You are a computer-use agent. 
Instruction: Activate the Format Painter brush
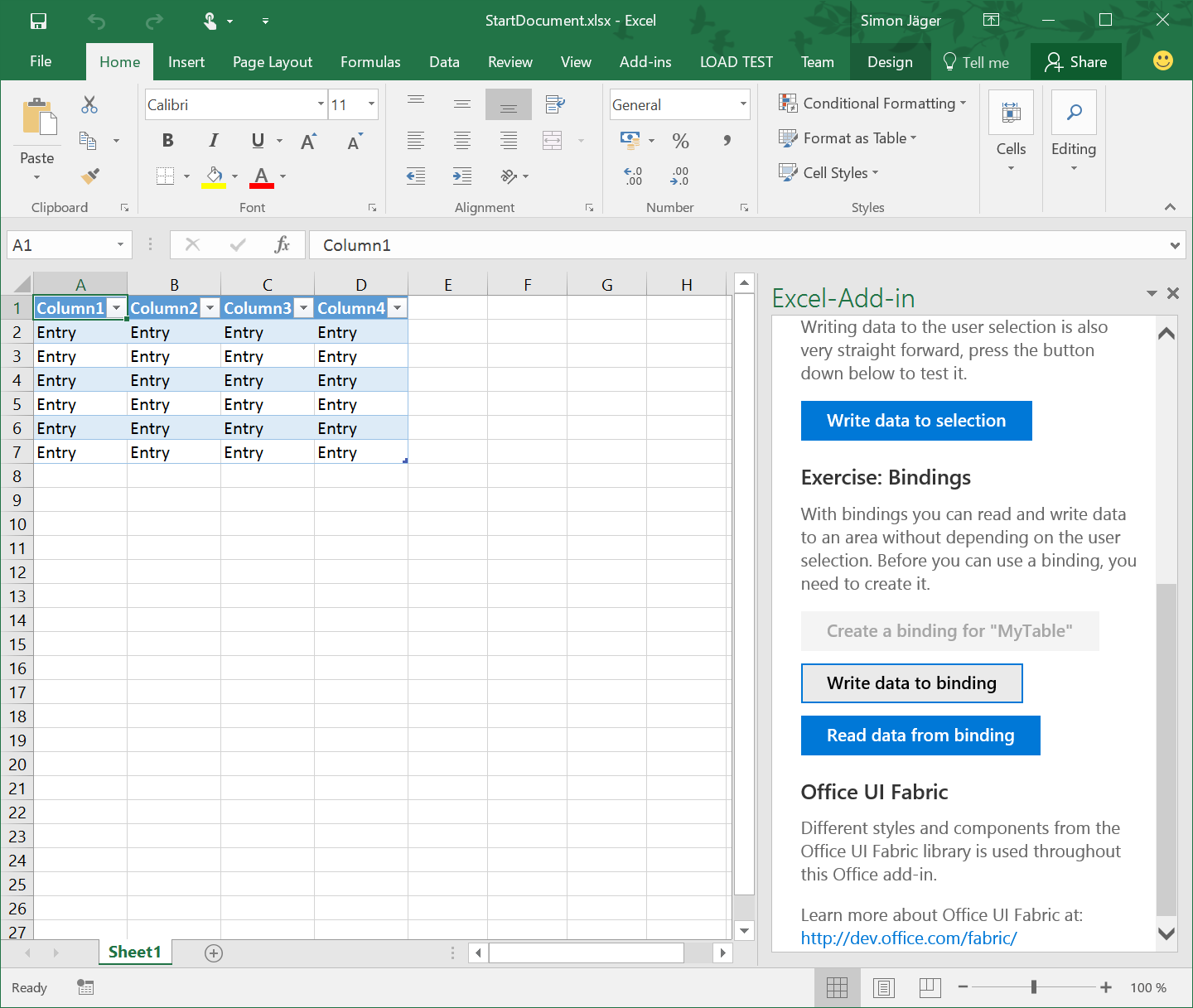pyautogui.click(x=89, y=176)
